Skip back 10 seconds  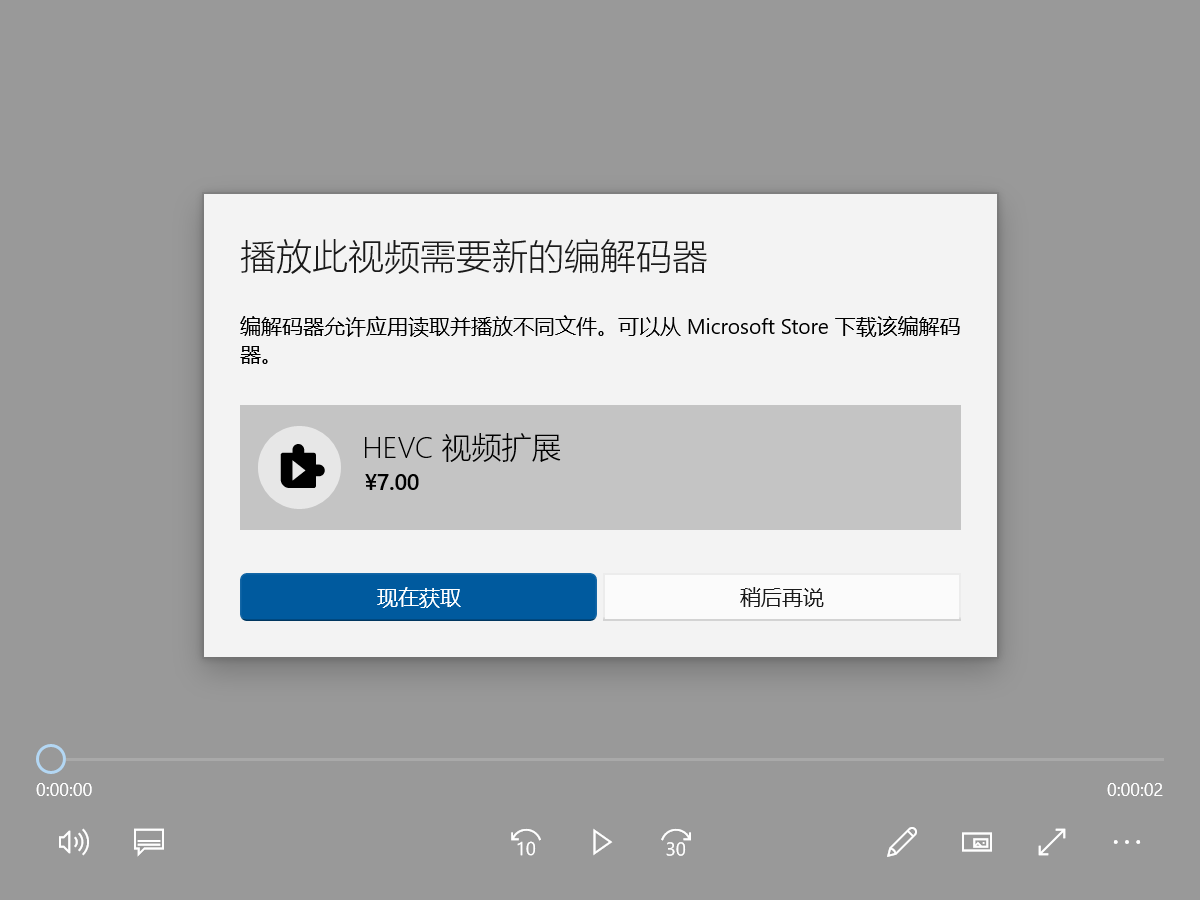click(526, 843)
